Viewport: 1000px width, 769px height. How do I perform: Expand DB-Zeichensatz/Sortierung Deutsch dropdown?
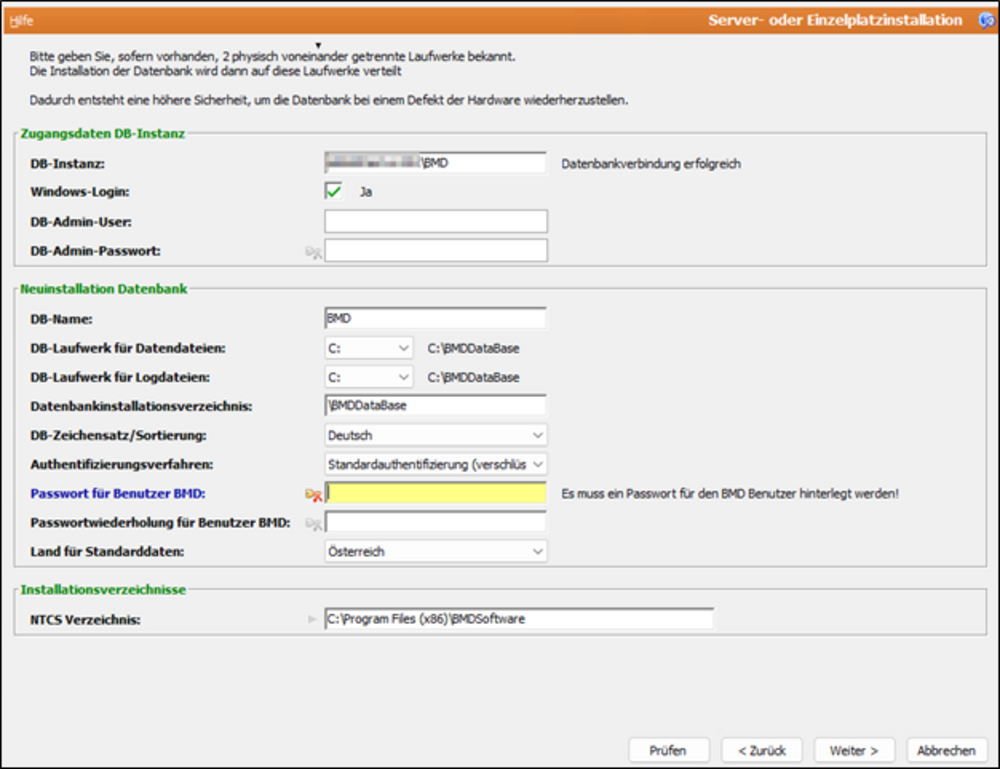(x=436, y=436)
